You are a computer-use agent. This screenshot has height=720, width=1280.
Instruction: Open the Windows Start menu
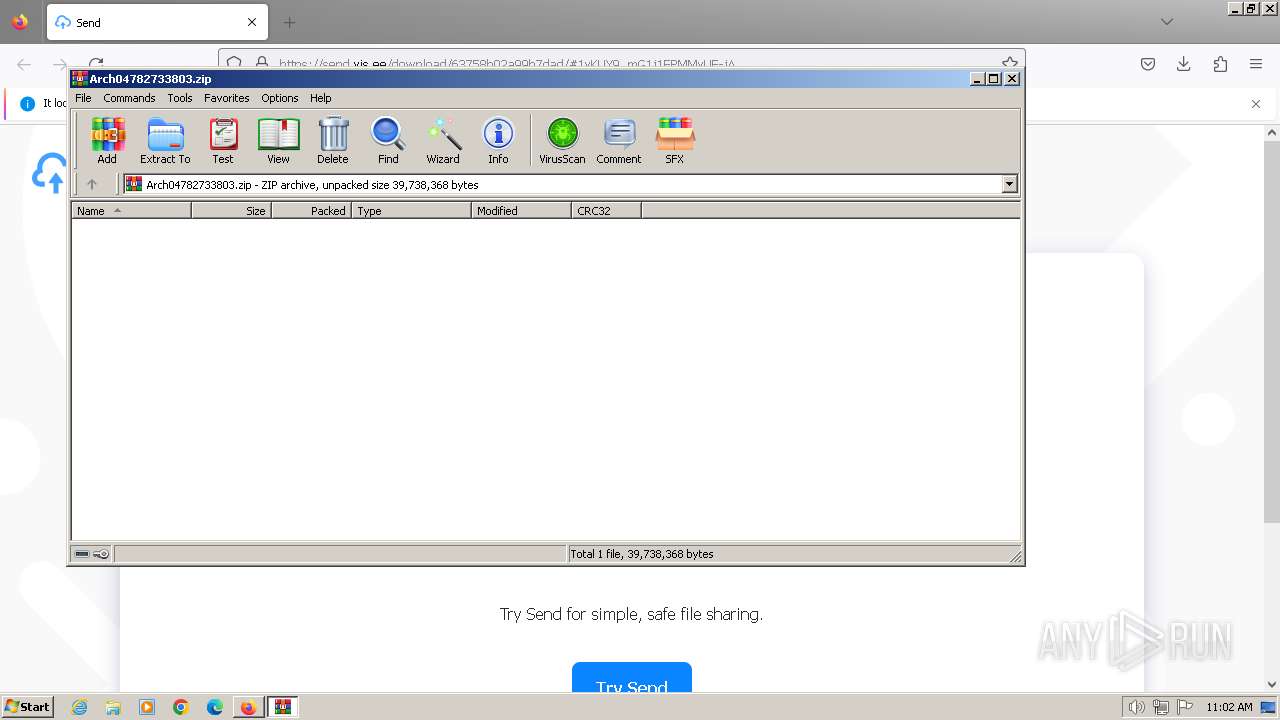coord(27,707)
